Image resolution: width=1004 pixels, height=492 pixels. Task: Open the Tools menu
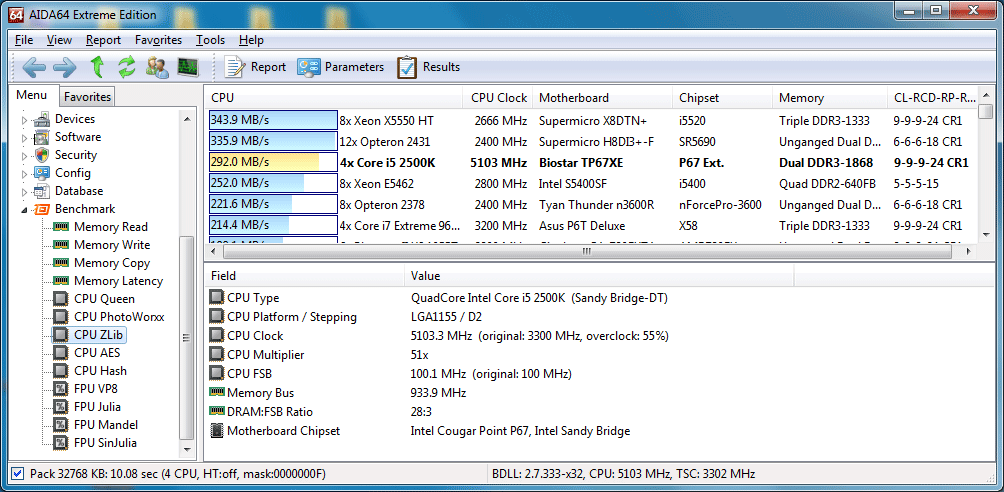(211, 40)
